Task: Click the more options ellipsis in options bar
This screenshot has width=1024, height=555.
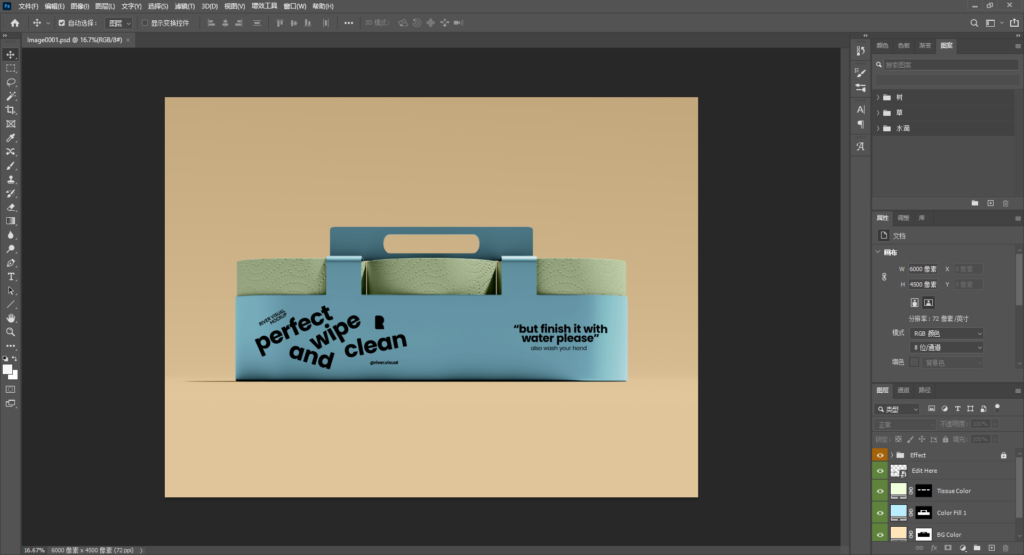Action: click(x=349, y=23)
